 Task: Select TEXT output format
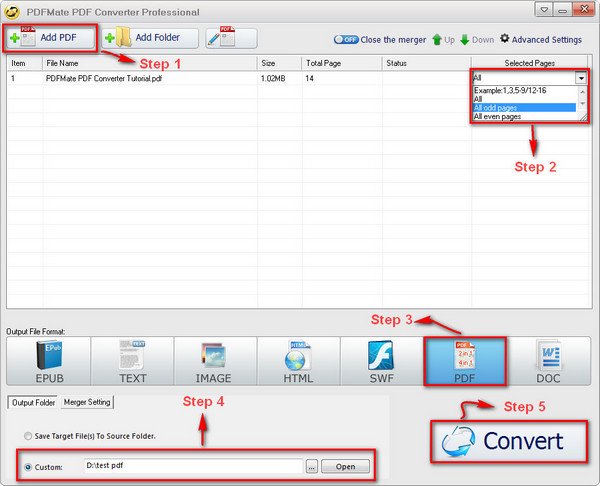click(x=132, y=361)
